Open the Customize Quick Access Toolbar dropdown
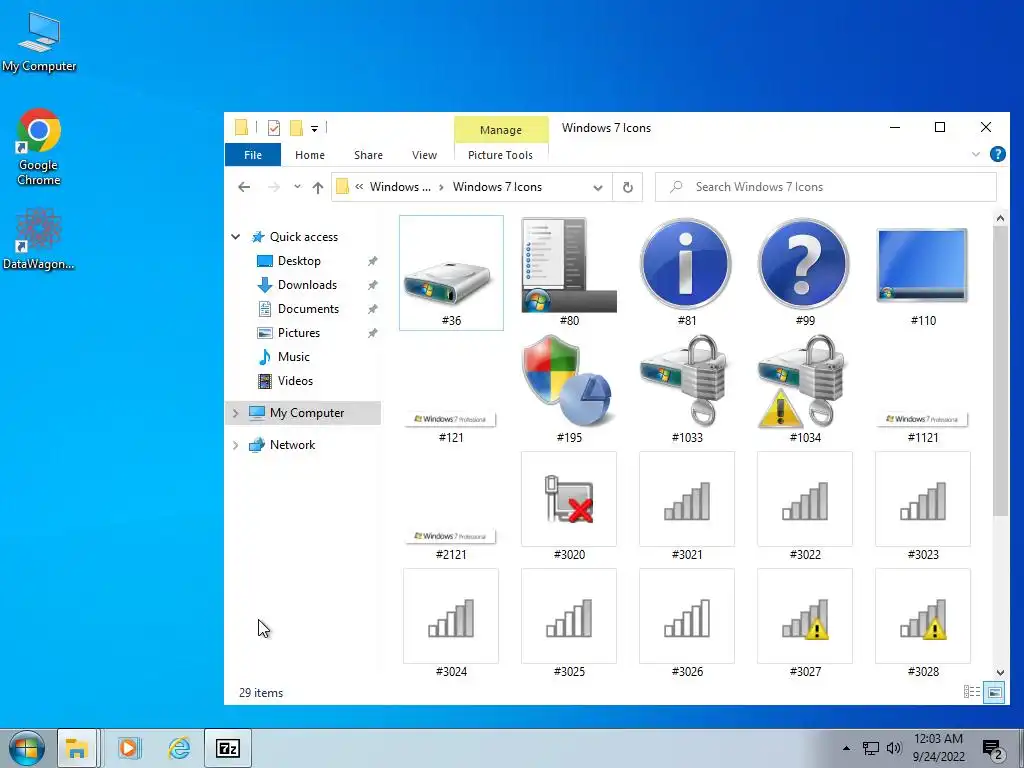The height and width of the screenshot is (768, 1024). point(314,129)
